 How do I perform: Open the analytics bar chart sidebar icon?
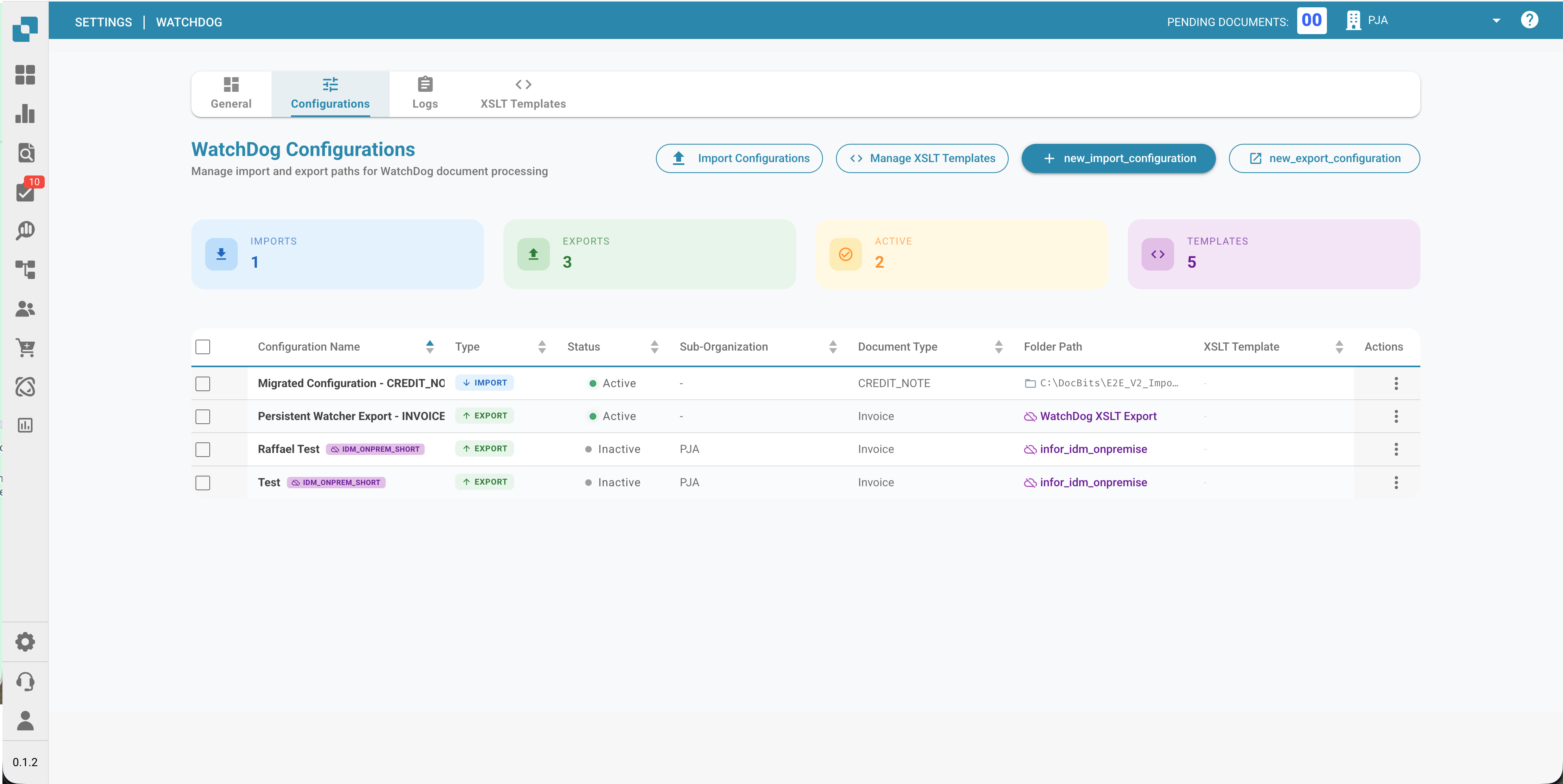[x=25, y=114]
